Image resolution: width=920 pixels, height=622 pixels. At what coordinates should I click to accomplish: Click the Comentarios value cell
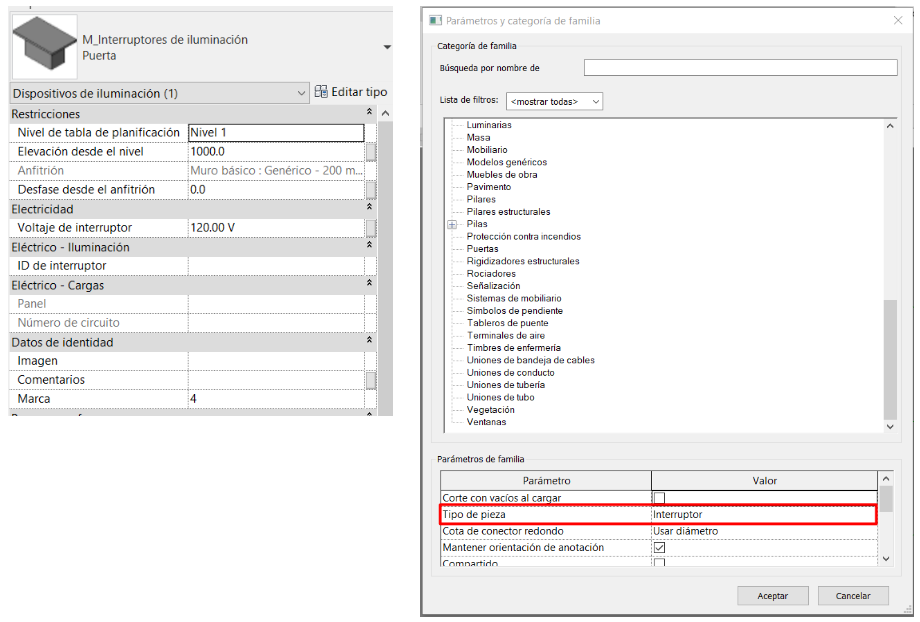click(x=276, y=380)
